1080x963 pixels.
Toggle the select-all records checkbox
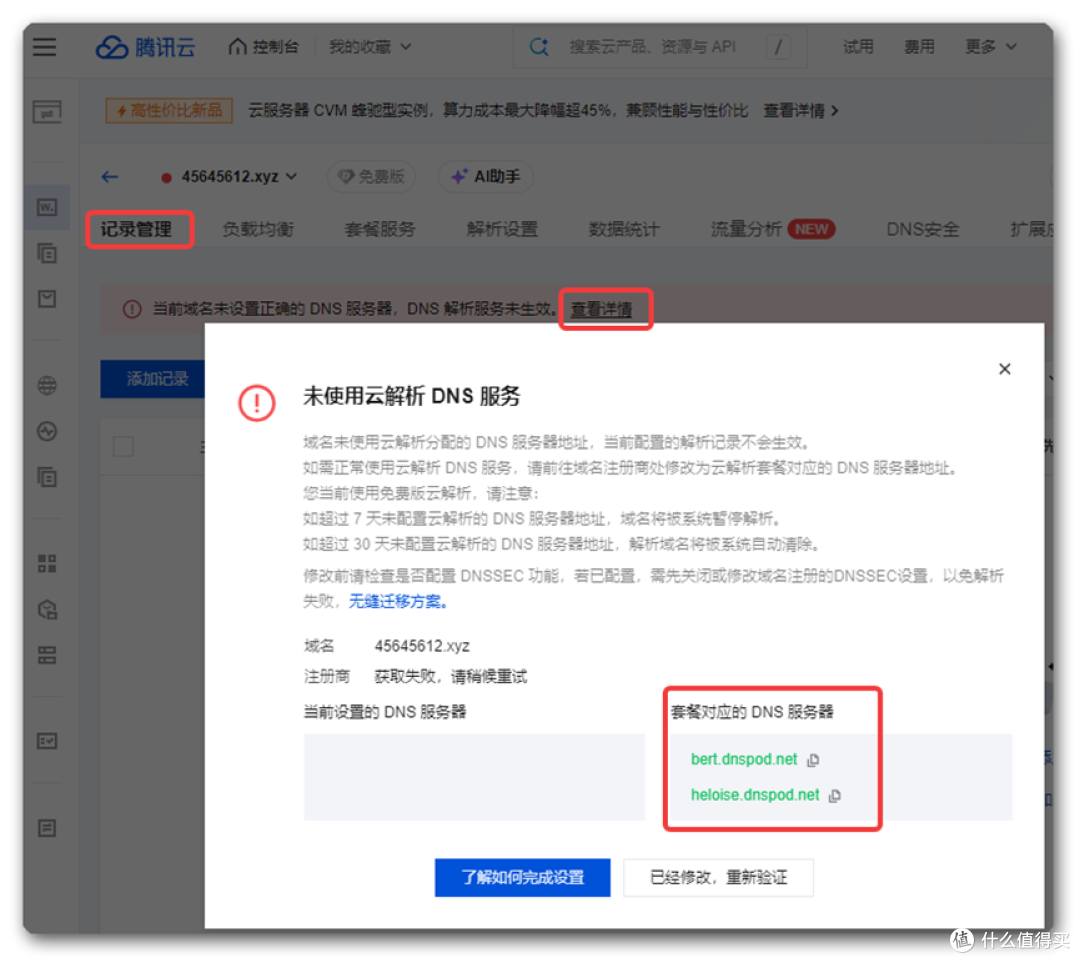pos(123,447)
